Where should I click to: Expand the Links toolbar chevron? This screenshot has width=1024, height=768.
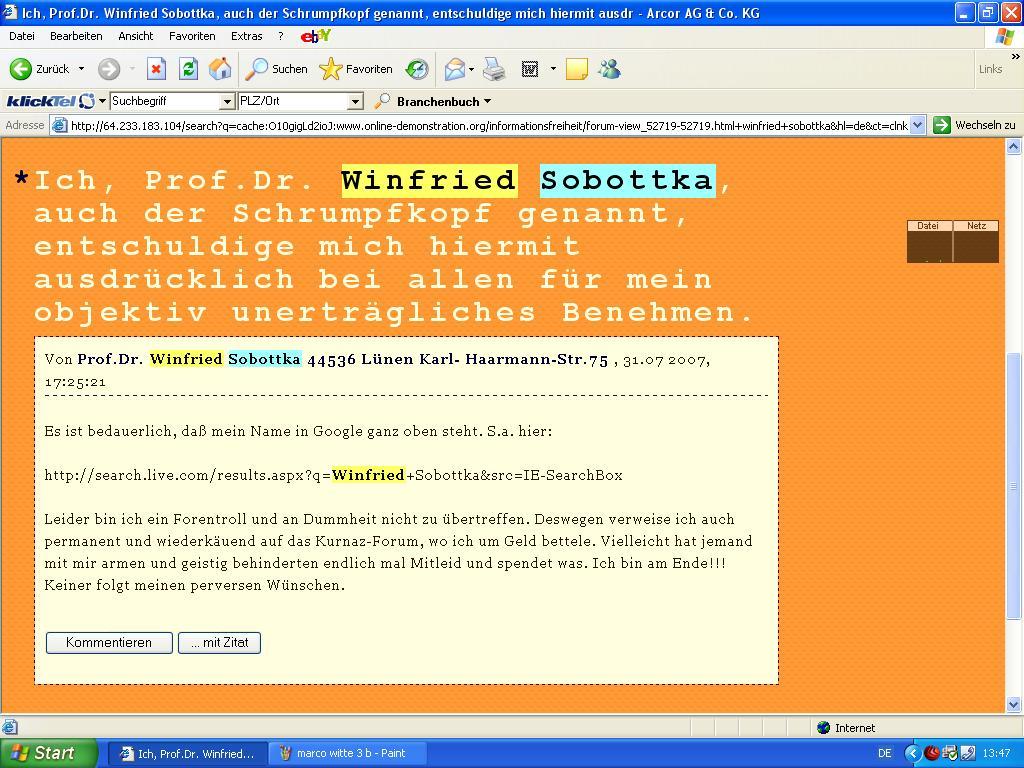pos(1015,57)
